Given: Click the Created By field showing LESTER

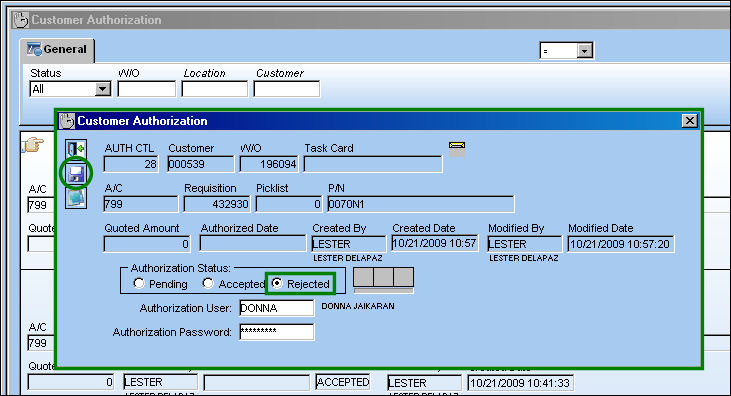Looking at the screenshot, I should (x=349, y=244).
